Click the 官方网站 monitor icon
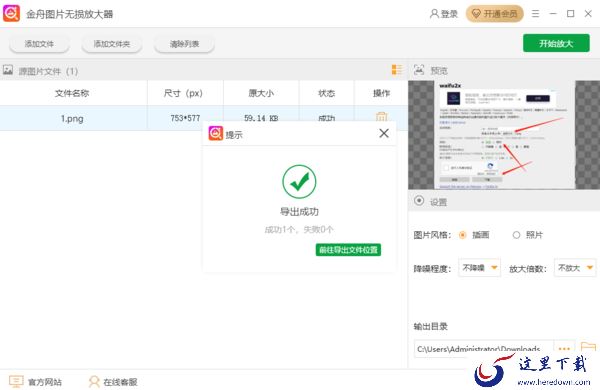The image size is (600, 390). (x=16, y=381)
